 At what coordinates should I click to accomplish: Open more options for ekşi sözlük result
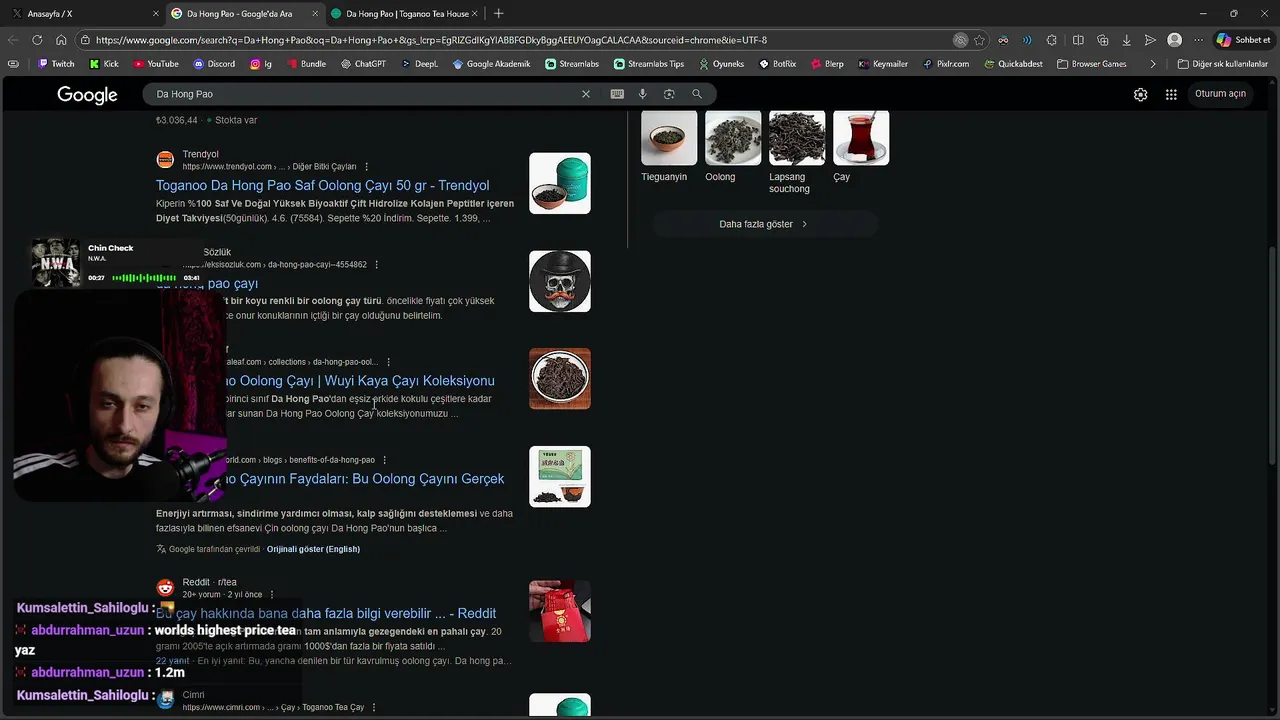[376, 265]
